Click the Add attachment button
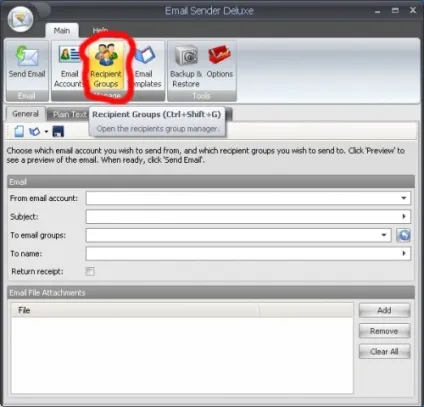The image size is (424, 407). click(x=384, y=310)
